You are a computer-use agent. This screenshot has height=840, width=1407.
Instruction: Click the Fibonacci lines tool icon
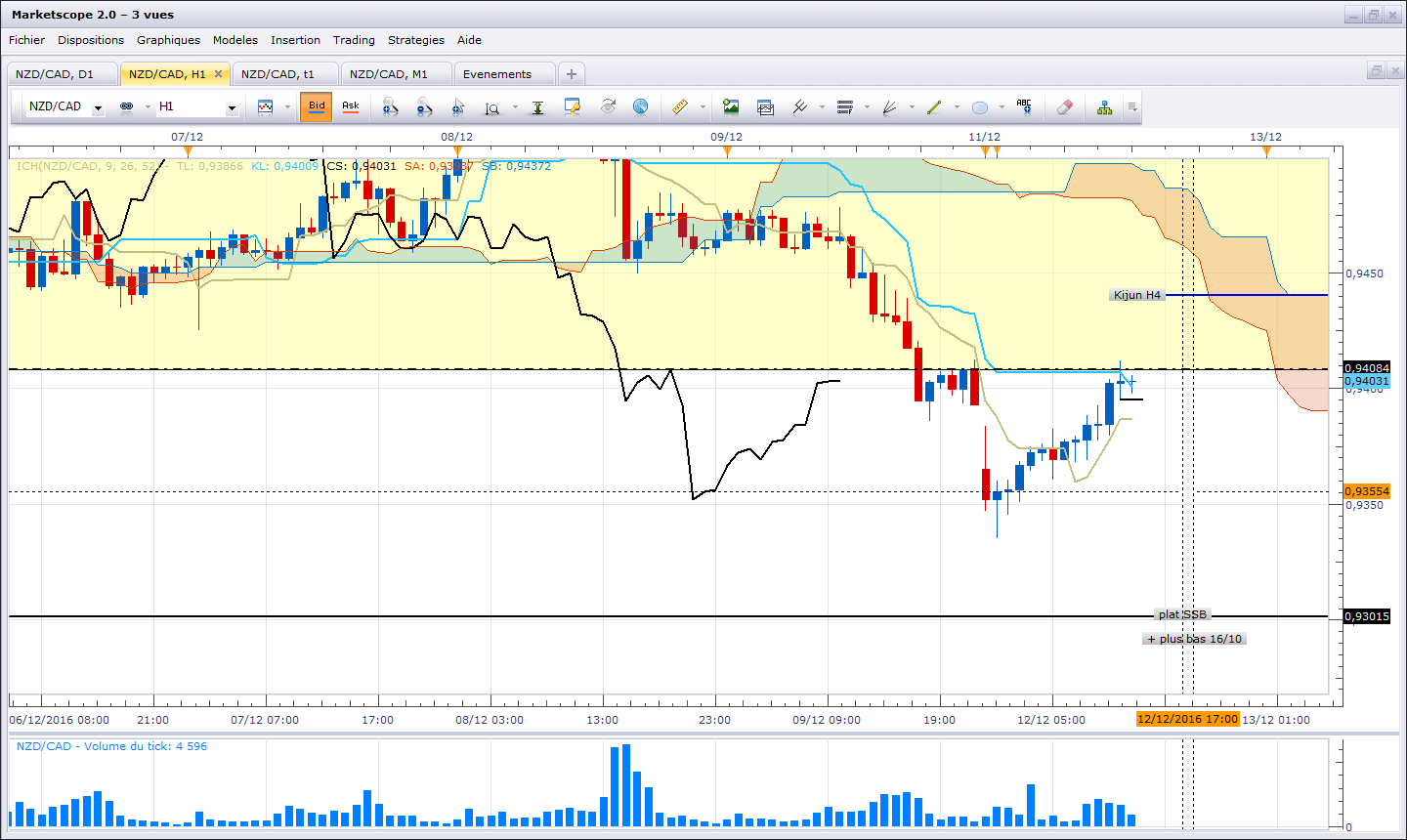(x=845, y=107)
